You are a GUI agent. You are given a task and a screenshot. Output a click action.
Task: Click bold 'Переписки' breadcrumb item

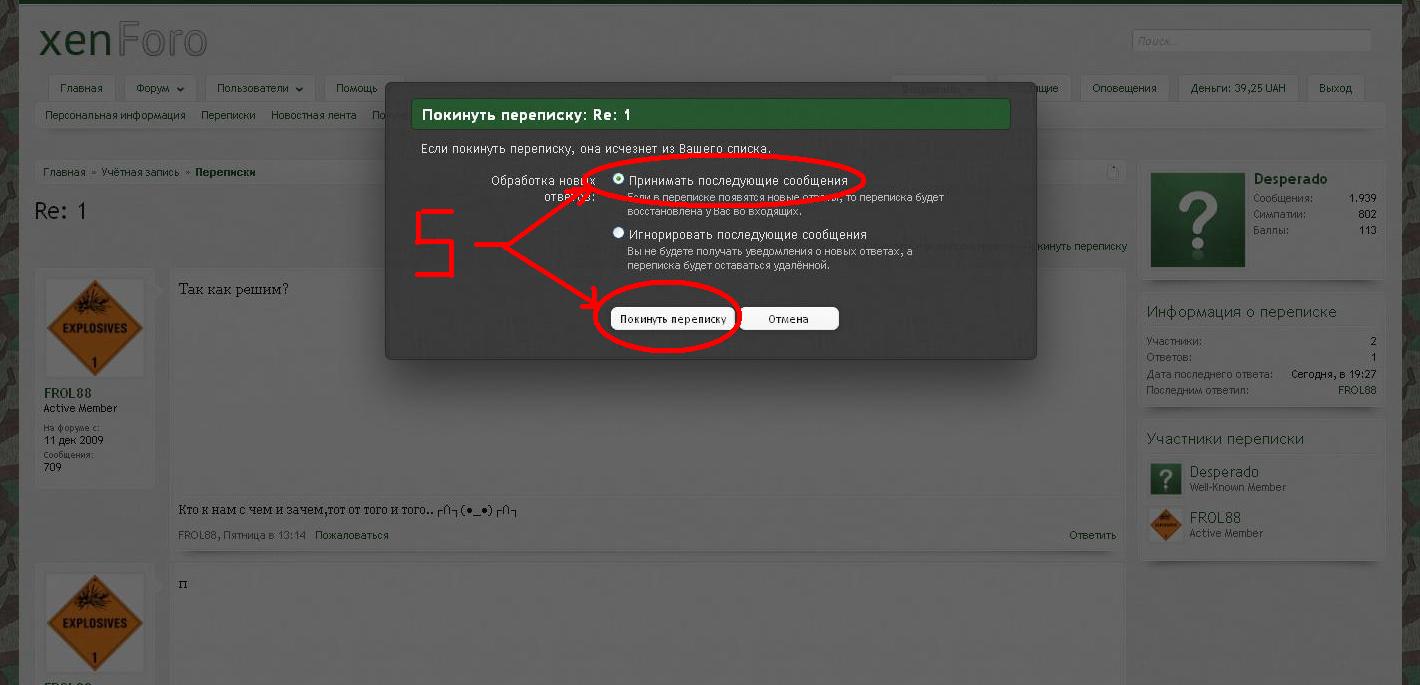tap(225, 172)
